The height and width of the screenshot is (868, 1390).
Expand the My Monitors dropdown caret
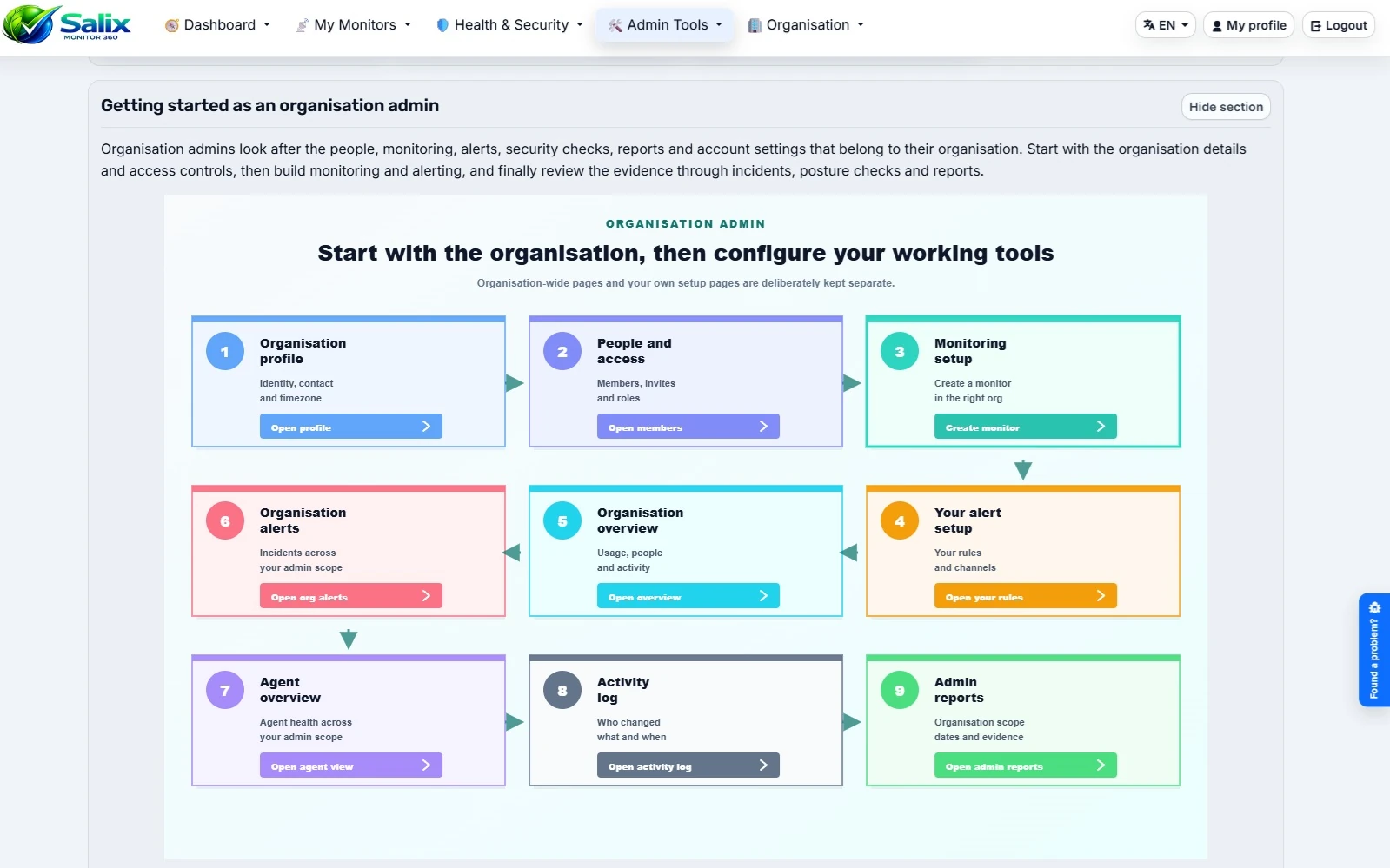coord(408,25)
